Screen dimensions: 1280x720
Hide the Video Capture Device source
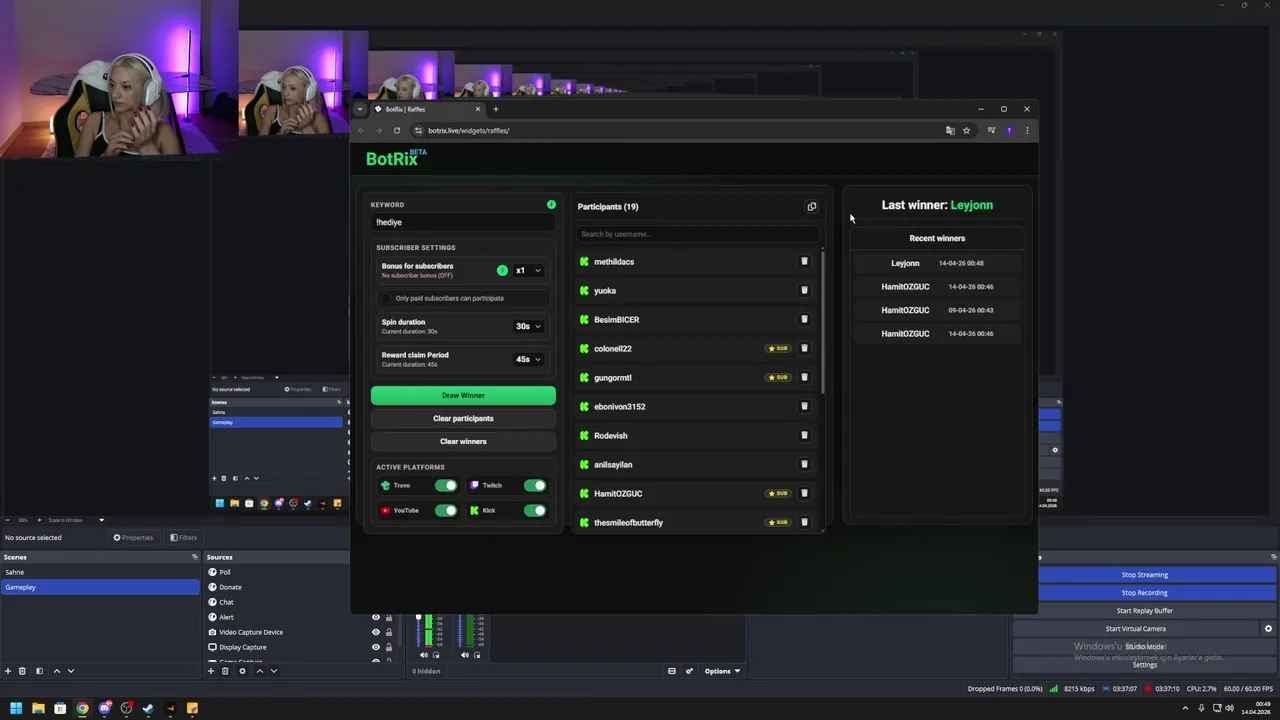coord(376,632)
